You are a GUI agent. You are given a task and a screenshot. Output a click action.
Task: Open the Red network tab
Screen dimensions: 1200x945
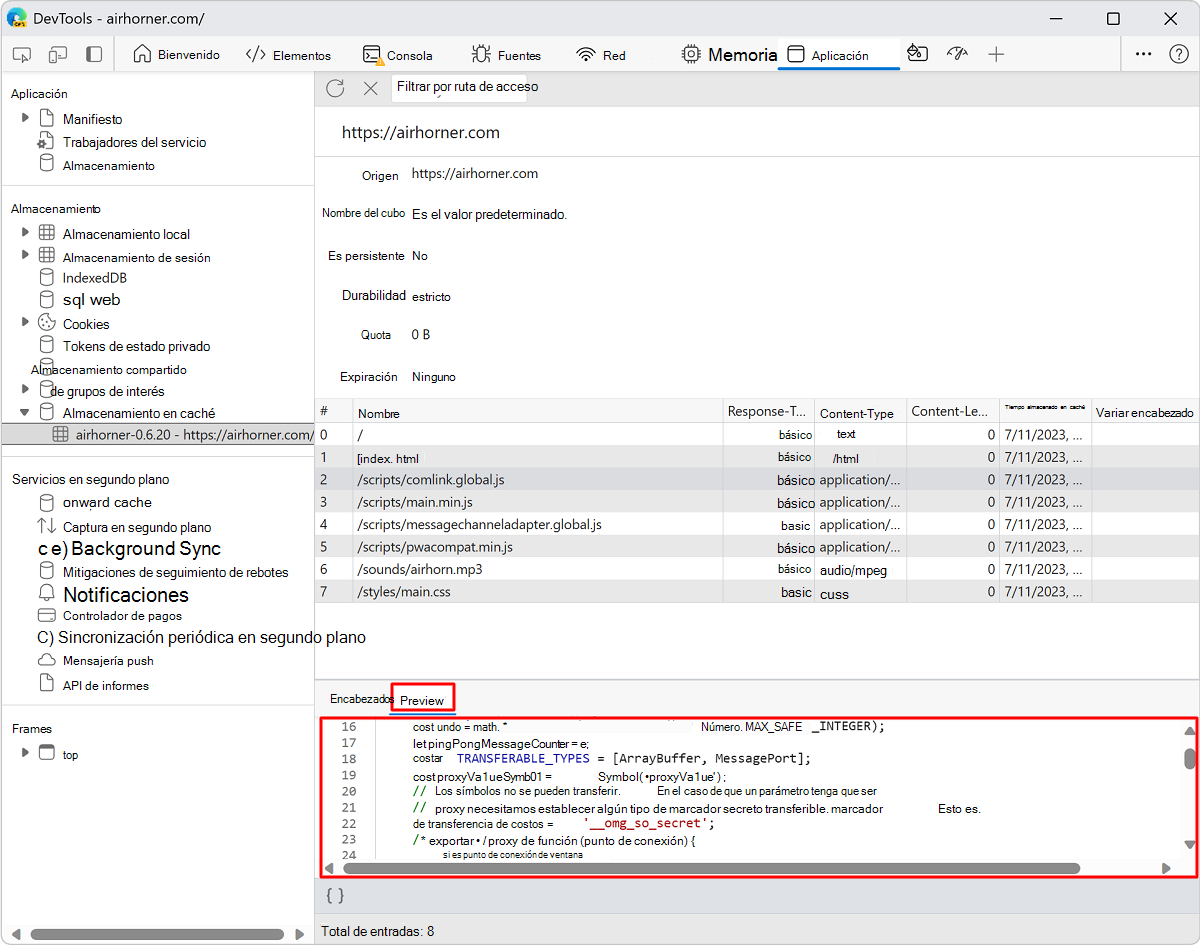pyautogui.click(x=601, y=55)
